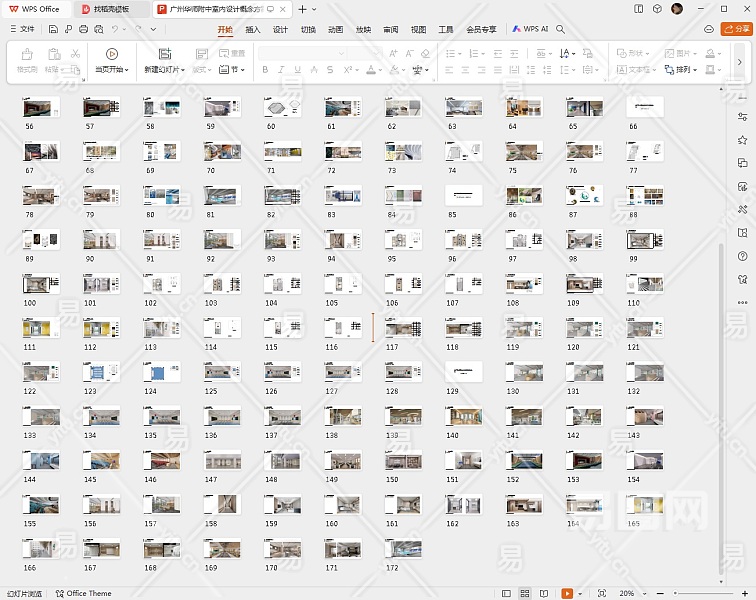Switch to the 设计 ribbon tab

click(281, 29)
